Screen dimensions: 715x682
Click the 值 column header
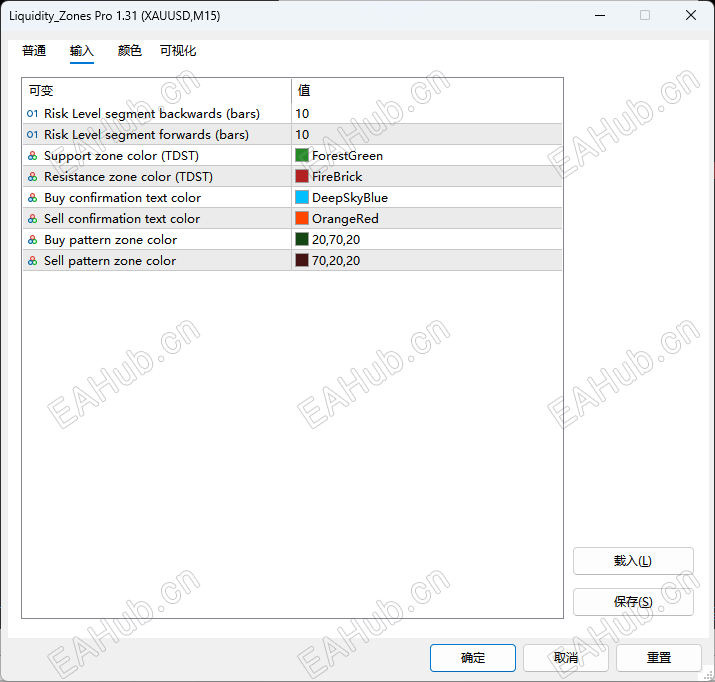pyautogui.click(x=427, y=91)
